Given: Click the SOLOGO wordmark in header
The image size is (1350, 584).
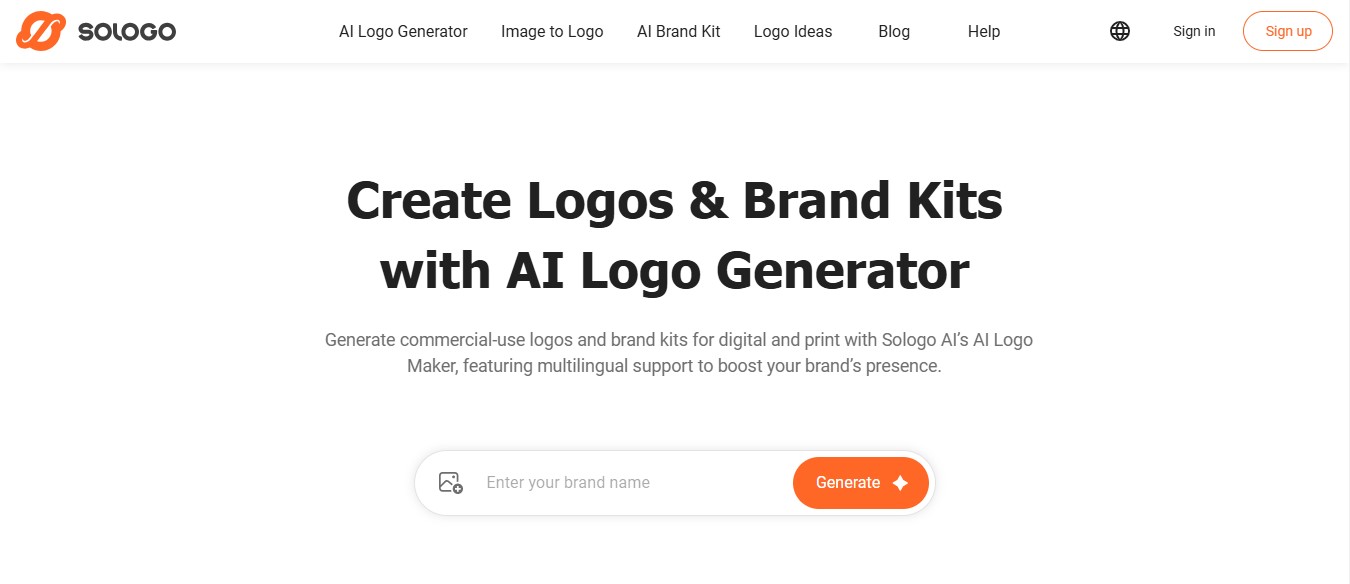Looking at the screenshot, I should click(x=127, y=32).
